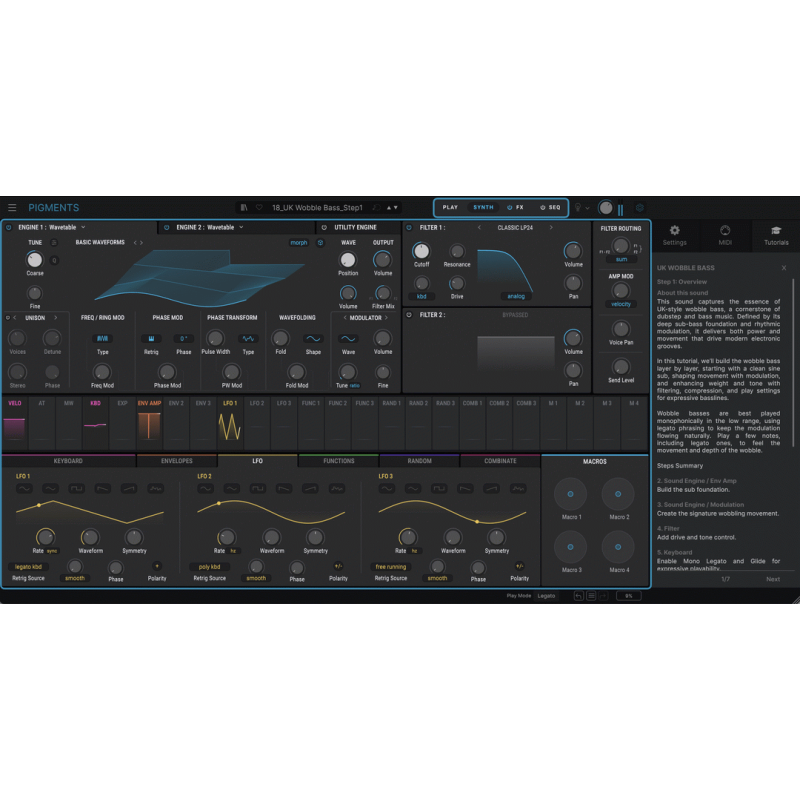Open the Tutorials graduation cap icon
The width and height of the screenshot is (800, 800).
[x=776, y=231]
